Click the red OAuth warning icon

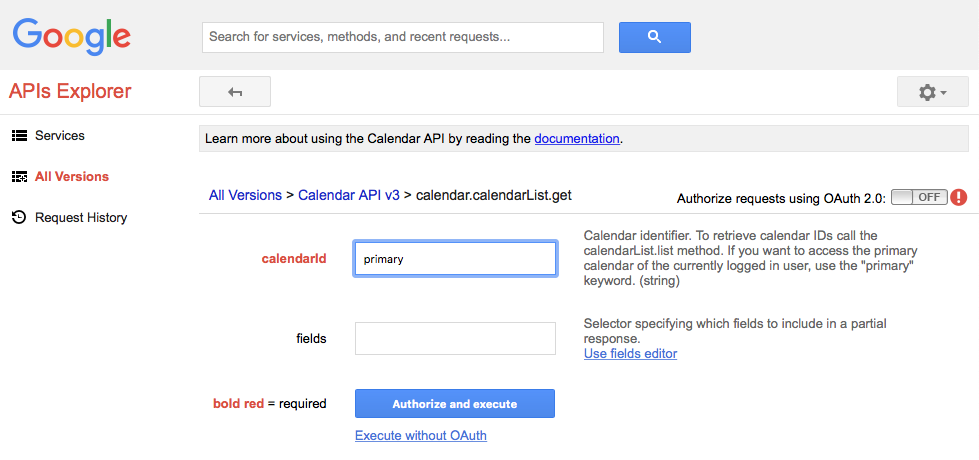958,197
